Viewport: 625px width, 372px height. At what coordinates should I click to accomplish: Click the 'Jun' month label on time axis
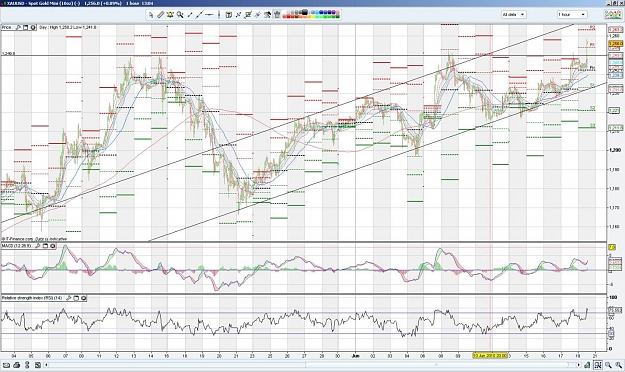356,355
